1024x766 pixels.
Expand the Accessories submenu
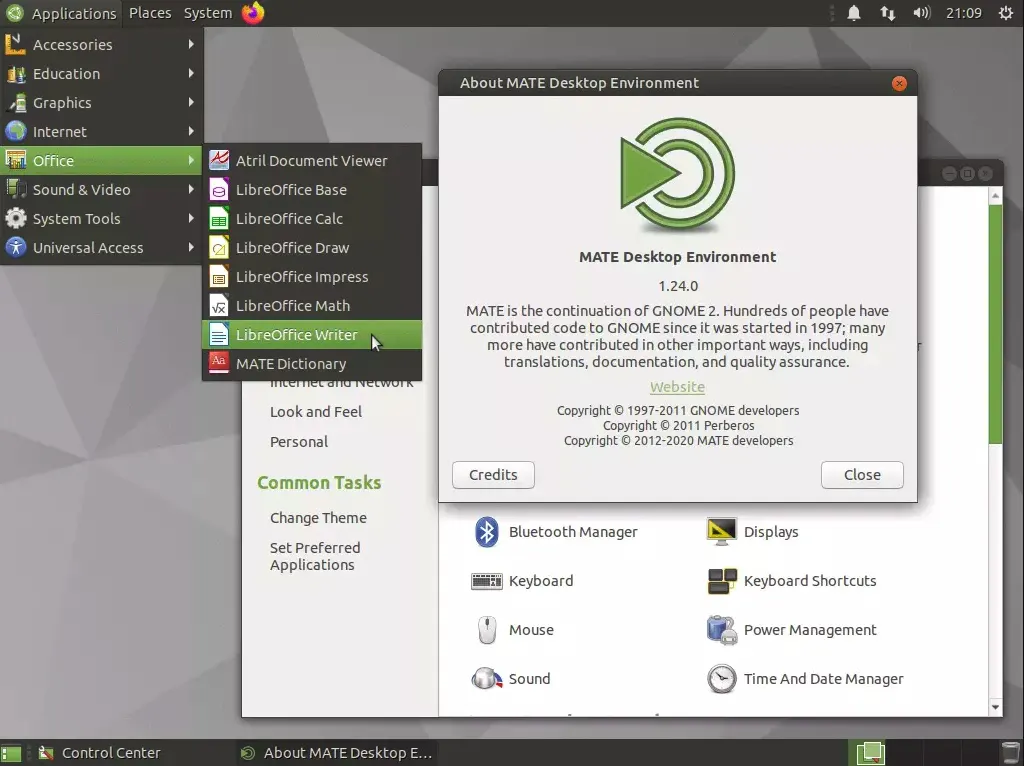pyautogui.click(x=102, y=44)
